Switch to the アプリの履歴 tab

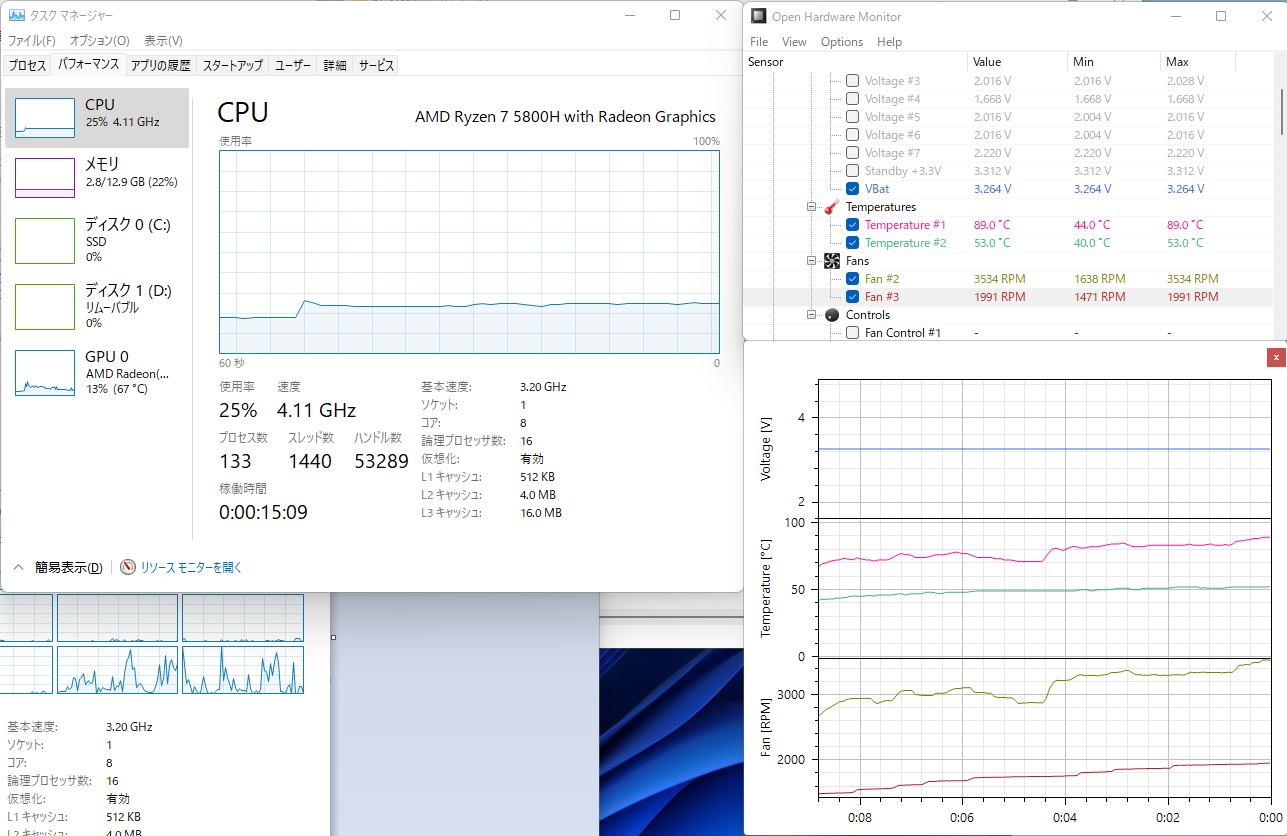[x=160, y=65]
